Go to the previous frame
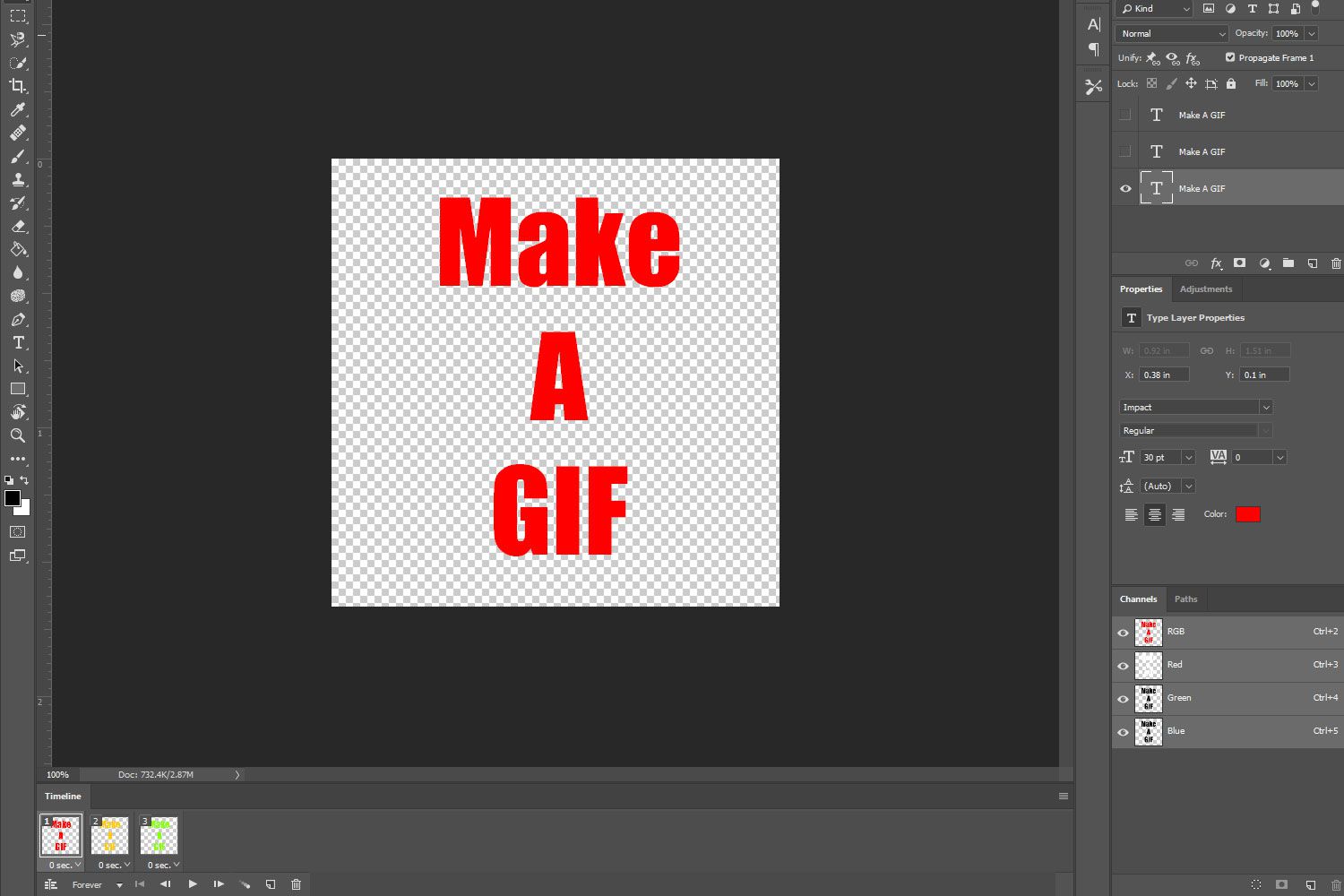Screen dimensions: 1344x896 pyautogui.click(x=165, y=884)
